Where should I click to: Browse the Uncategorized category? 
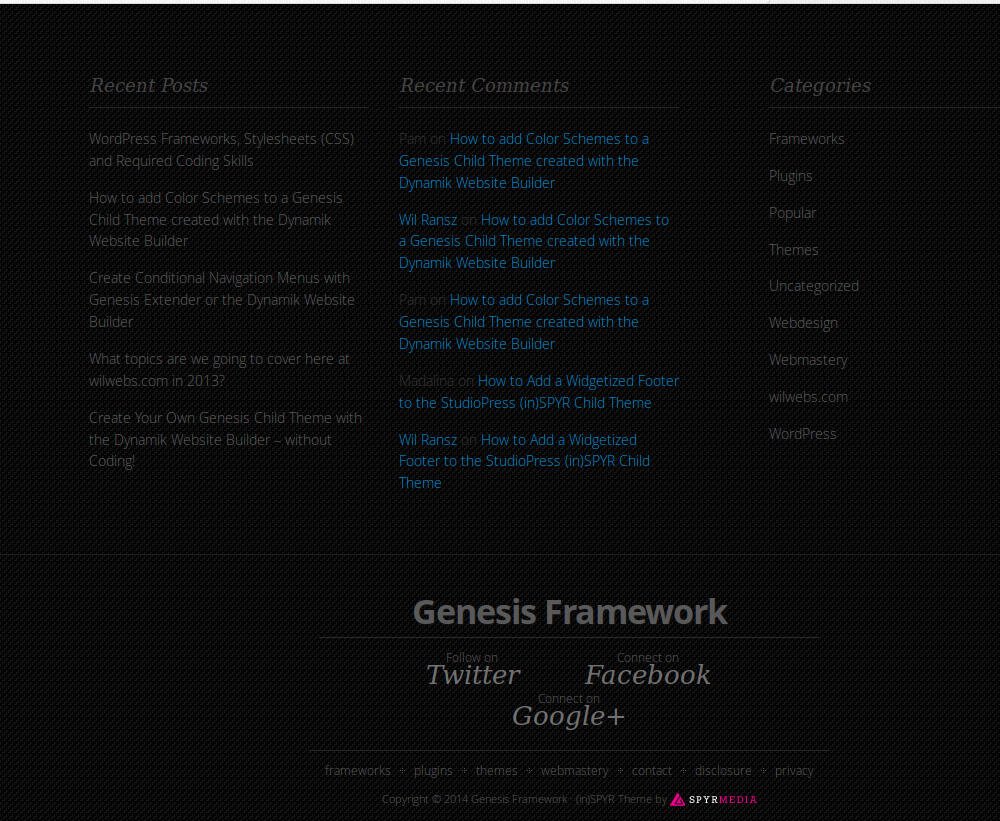click(x=813, y=286)
